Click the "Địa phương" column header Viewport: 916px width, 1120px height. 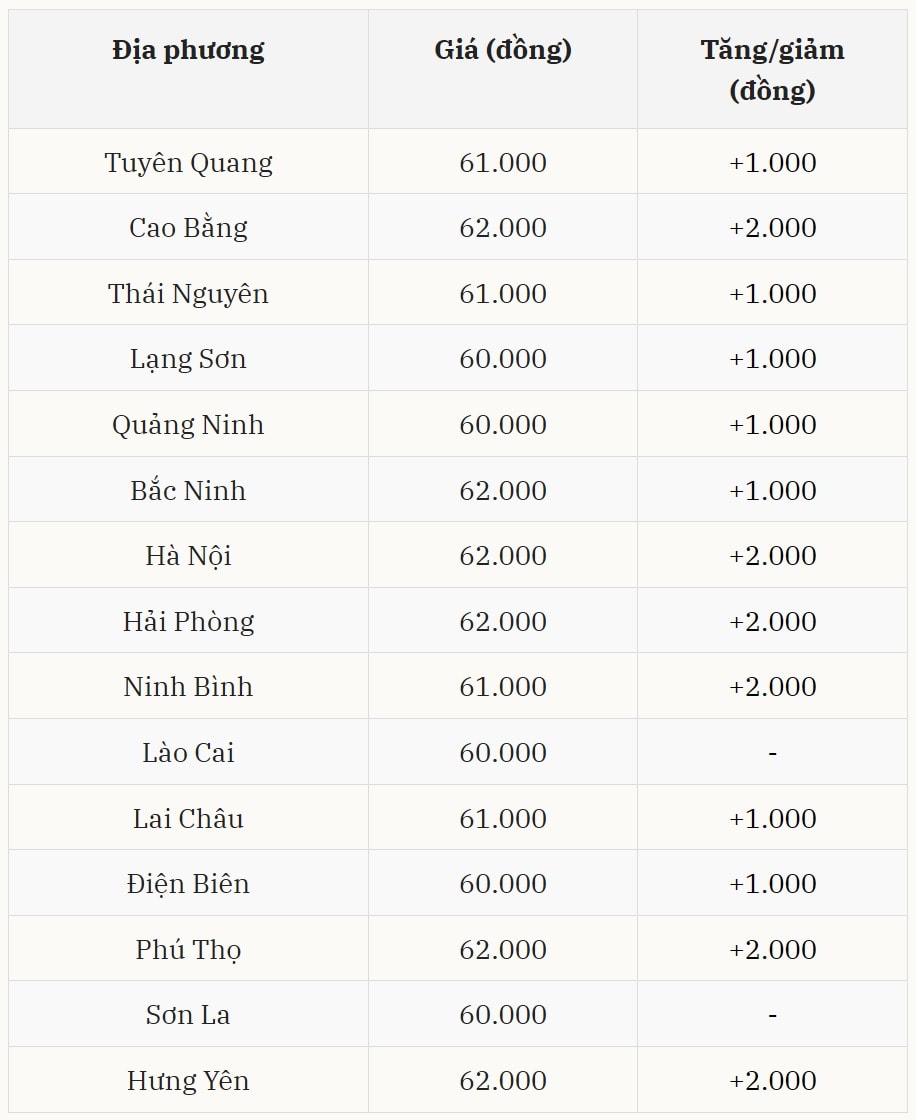point(188,50)
